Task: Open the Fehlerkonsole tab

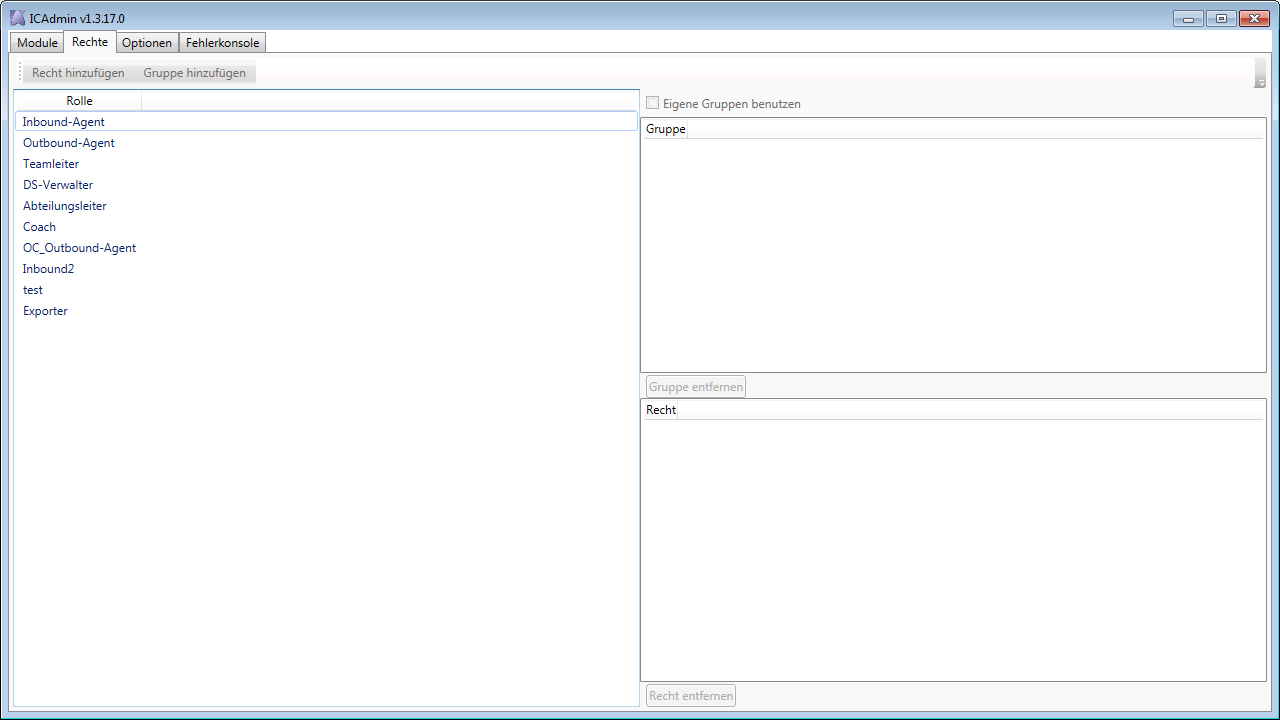Action: [222, 43]
